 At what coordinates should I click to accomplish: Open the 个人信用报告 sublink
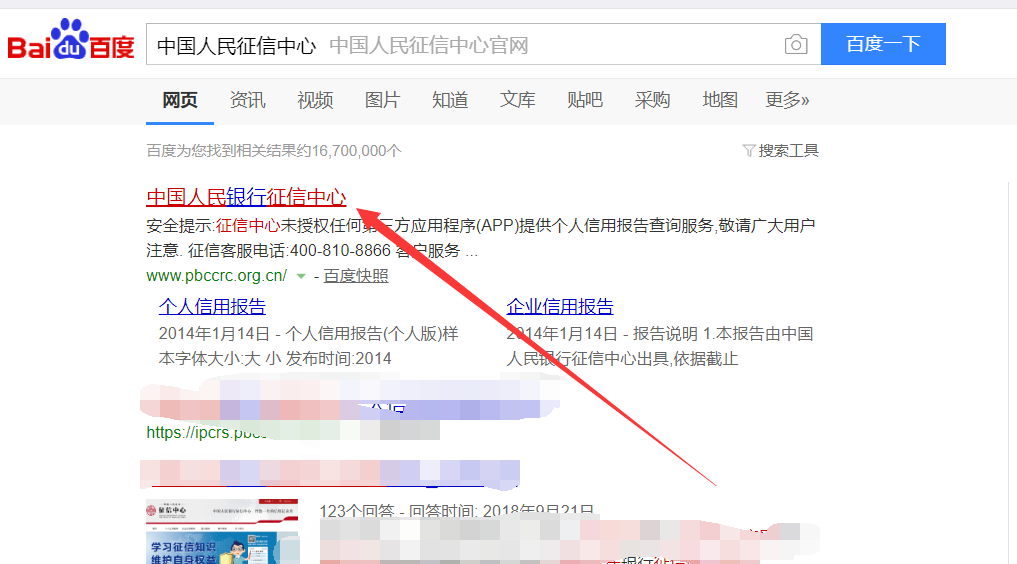tap(212, 307)
